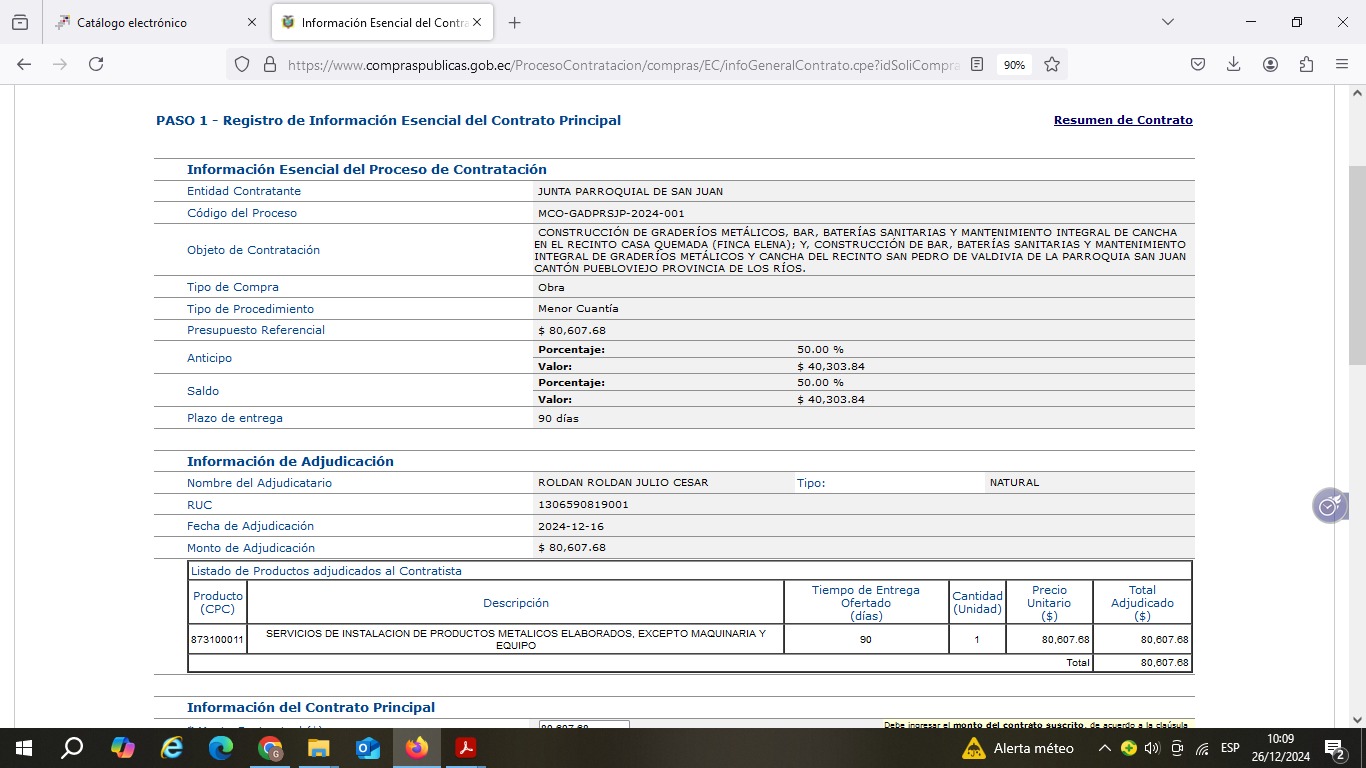Close the Información Esencial del Contrato tab
1366x768 pixels.
point(477,22)
